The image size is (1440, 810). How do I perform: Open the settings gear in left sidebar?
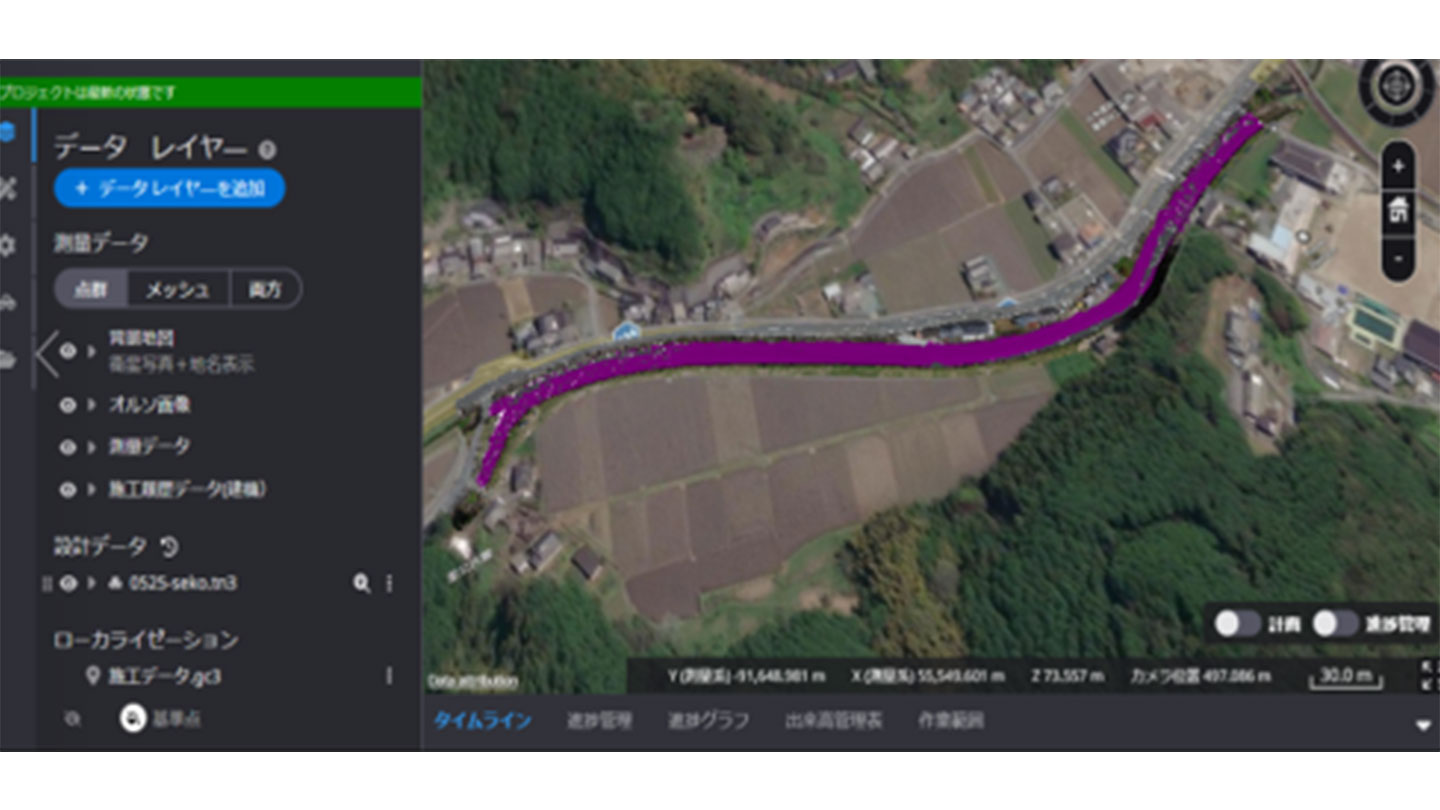pos(9,244)
